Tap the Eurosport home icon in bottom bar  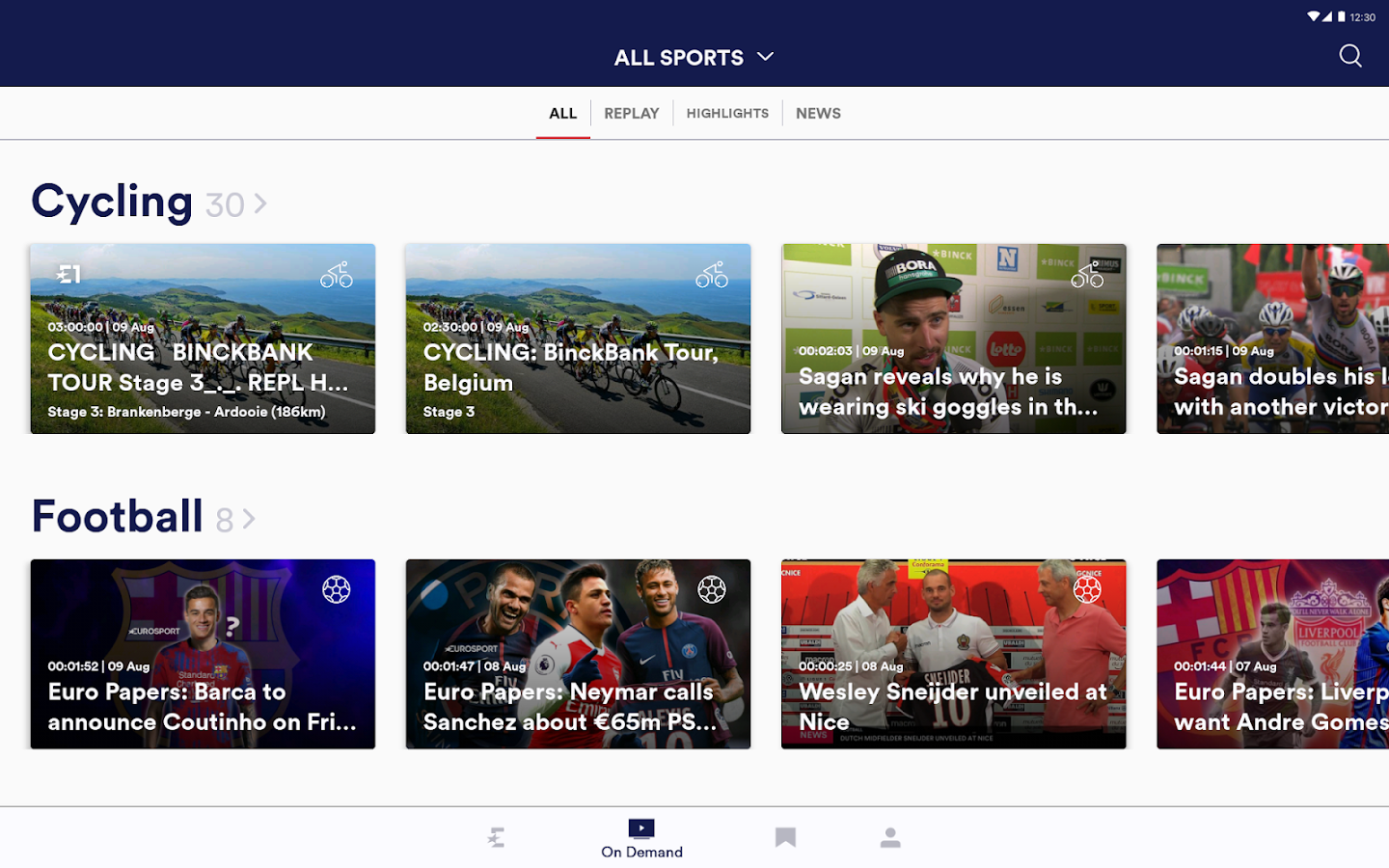[496, 837]
